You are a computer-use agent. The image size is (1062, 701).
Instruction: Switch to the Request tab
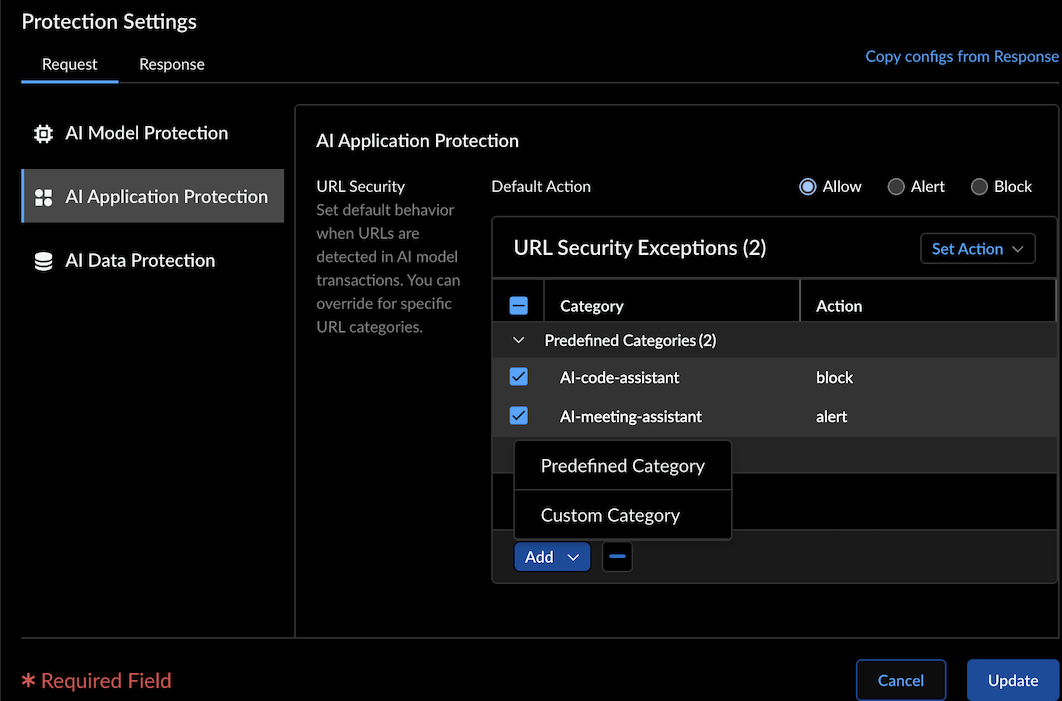(x=70, y=65)
